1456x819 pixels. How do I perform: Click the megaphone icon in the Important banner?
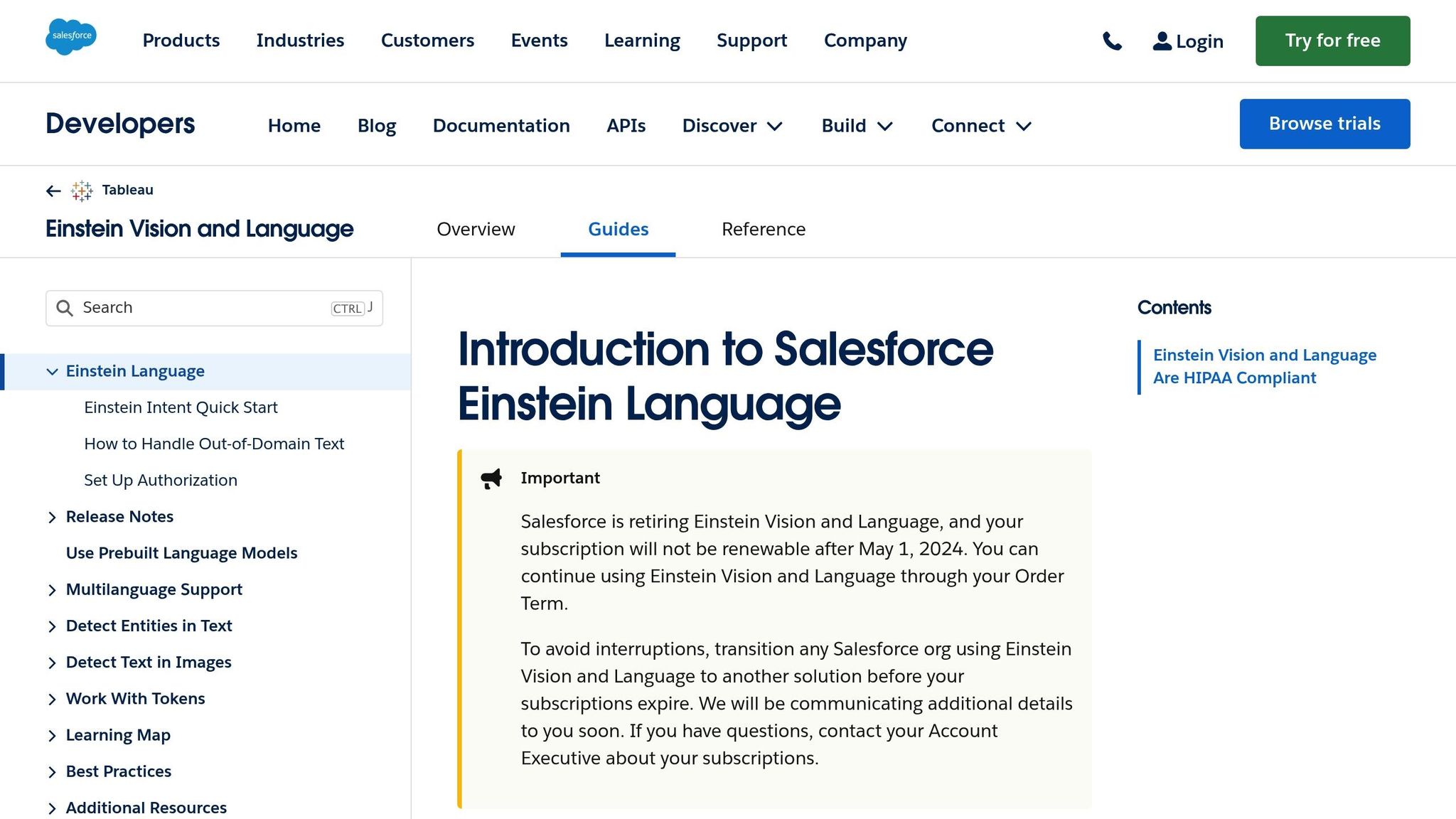(491, 478)
